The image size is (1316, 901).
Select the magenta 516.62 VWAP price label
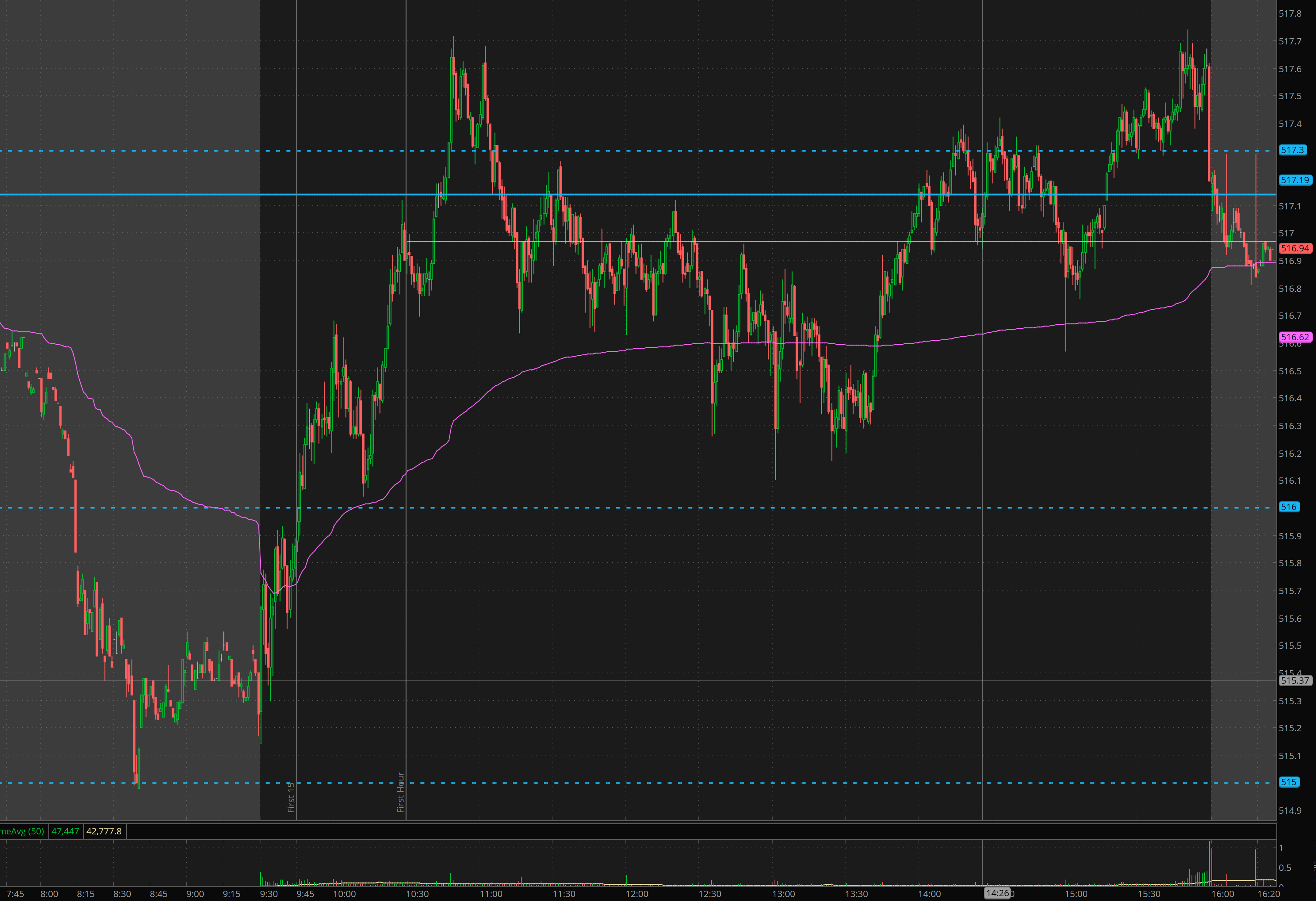click(1295, 337)
